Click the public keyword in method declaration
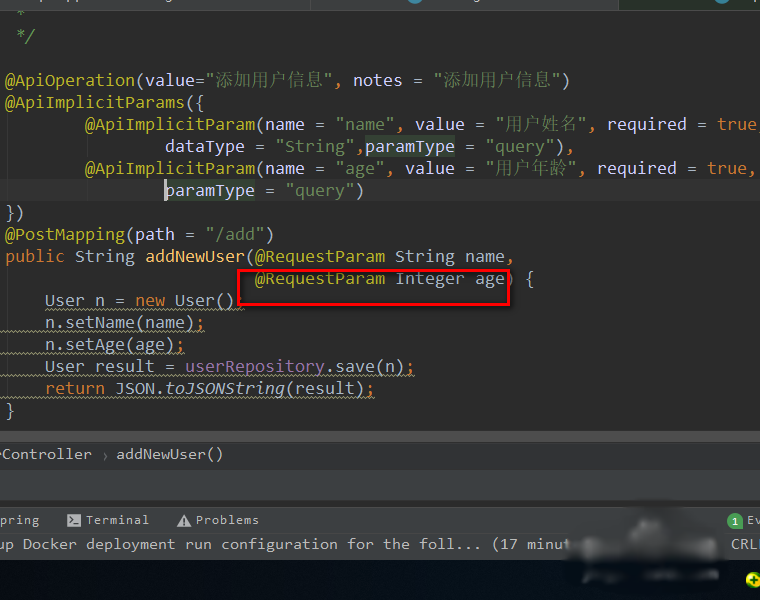 coord(34,257)
